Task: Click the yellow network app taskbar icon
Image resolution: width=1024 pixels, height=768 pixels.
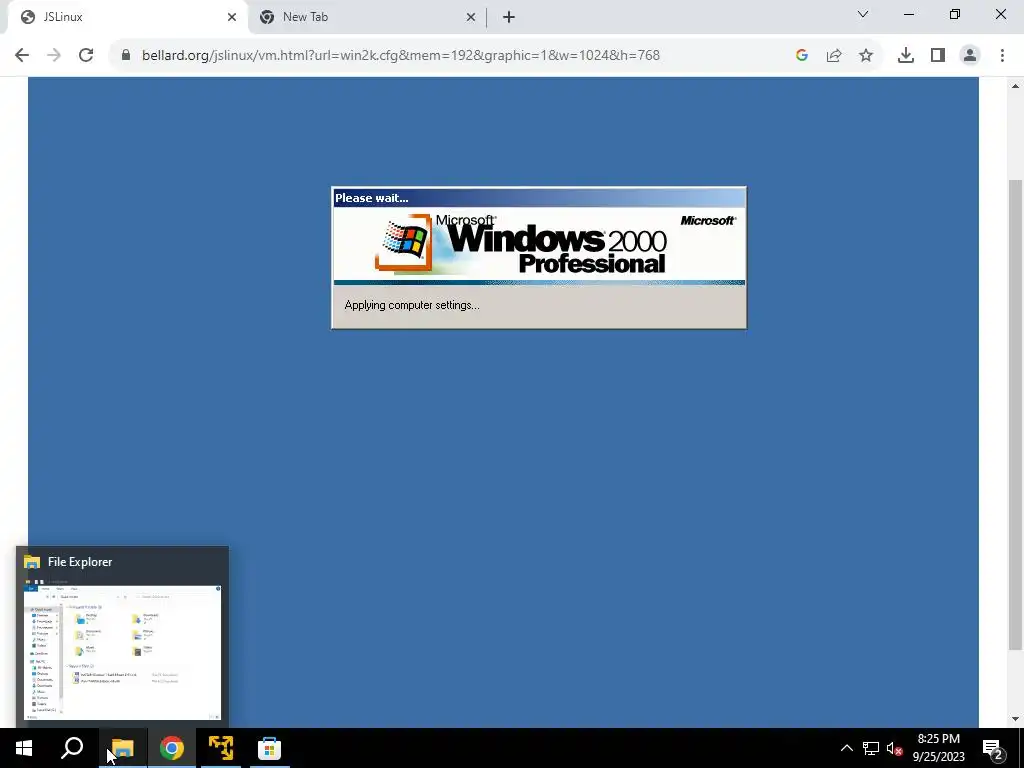Action: coord(221,748)
